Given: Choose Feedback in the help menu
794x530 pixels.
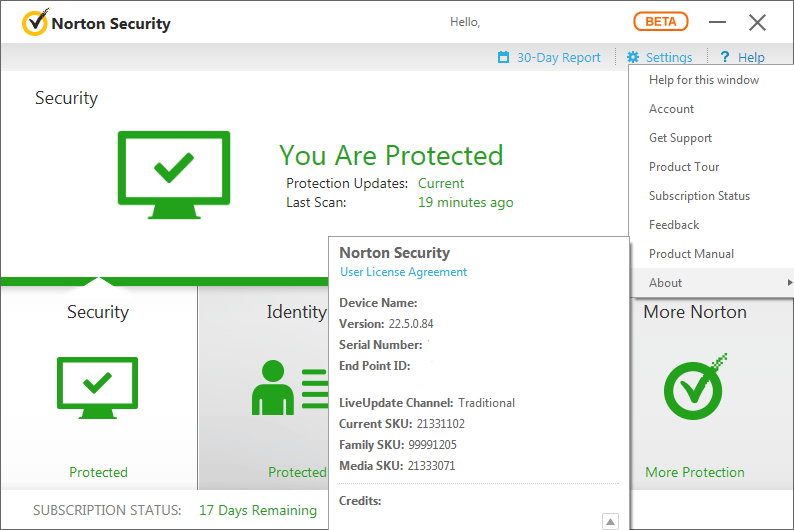Looking at the screenshot, I should point(674,225).
